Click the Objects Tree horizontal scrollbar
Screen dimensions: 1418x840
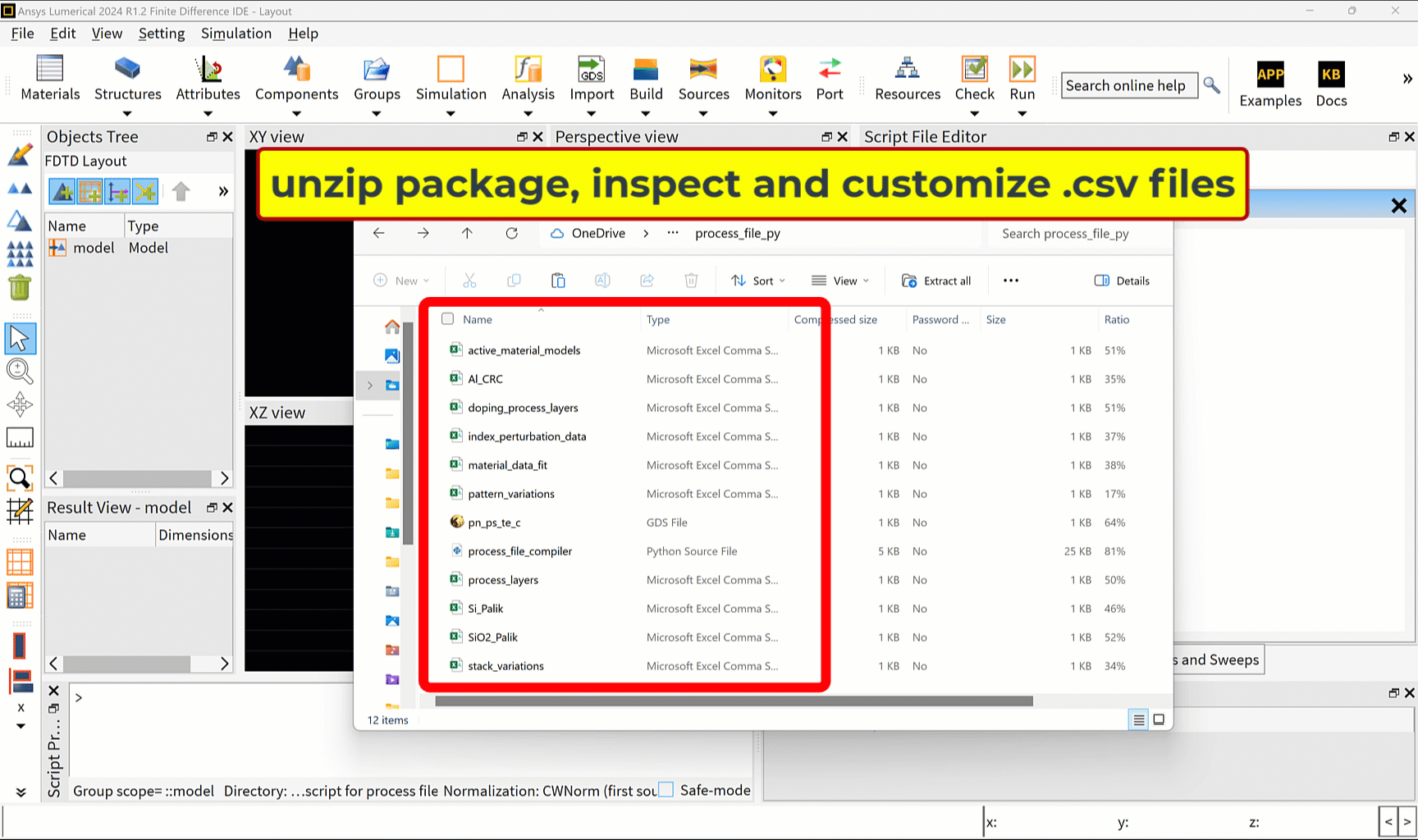(137, 477)
